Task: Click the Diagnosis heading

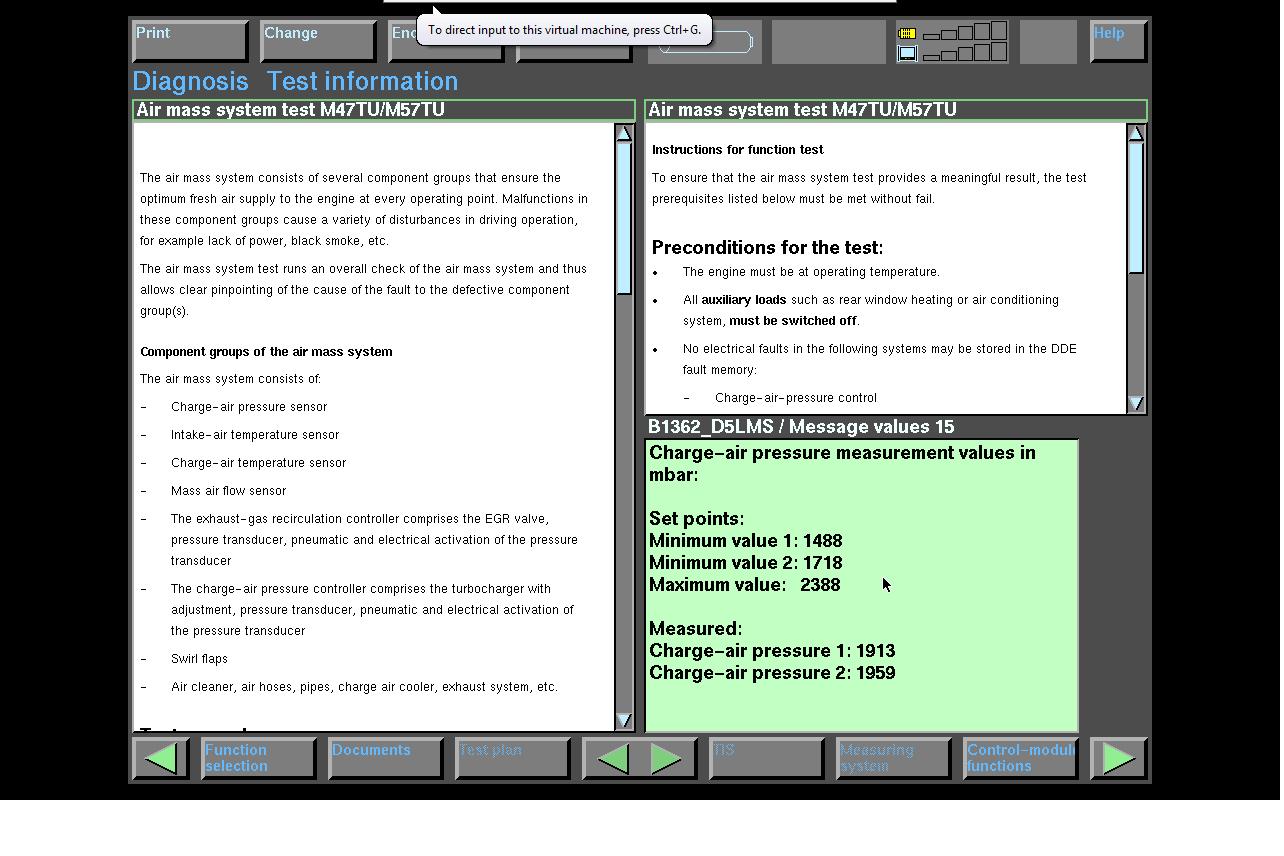Action: 190,81
